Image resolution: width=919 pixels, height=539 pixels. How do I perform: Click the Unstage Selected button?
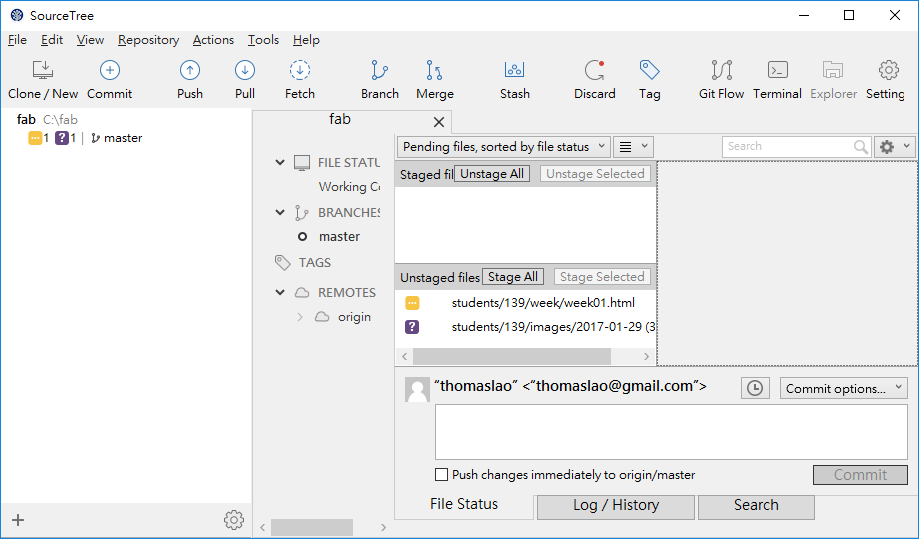[x=595, y=174]
